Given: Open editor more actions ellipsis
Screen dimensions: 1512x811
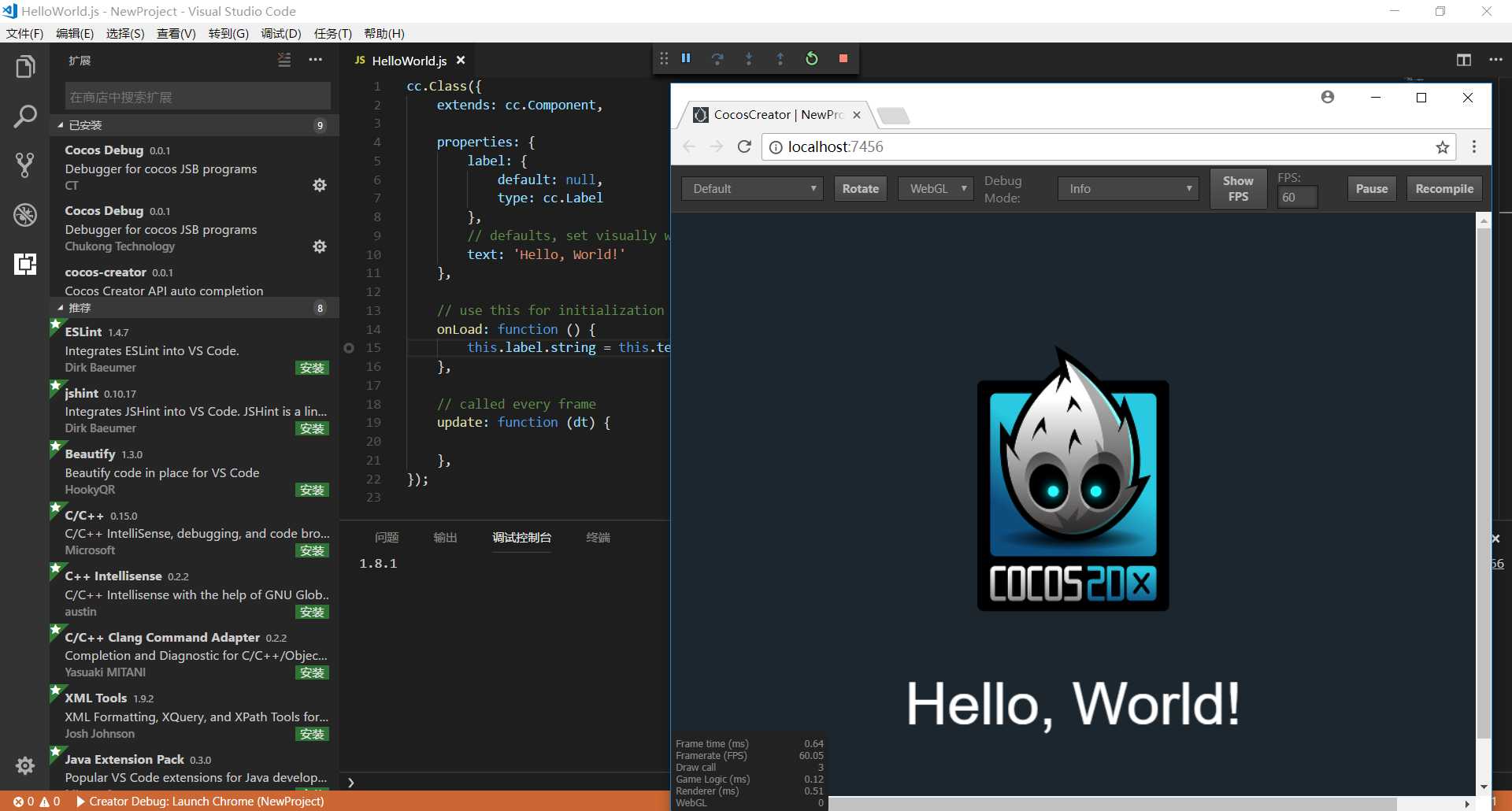Looking at the screenshot, I should pos(1495,60).
